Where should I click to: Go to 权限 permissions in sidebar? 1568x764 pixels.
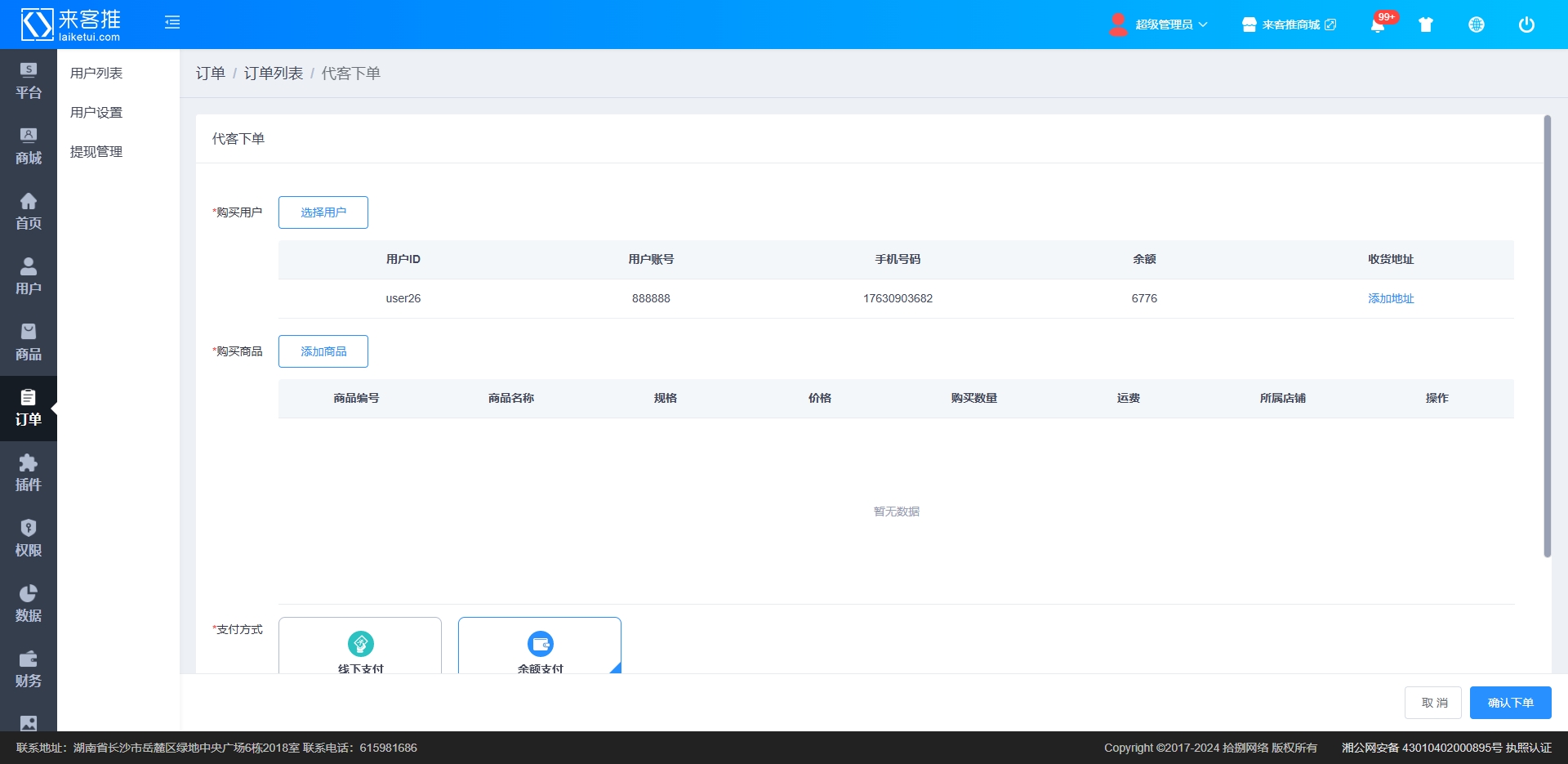(29, 539)
